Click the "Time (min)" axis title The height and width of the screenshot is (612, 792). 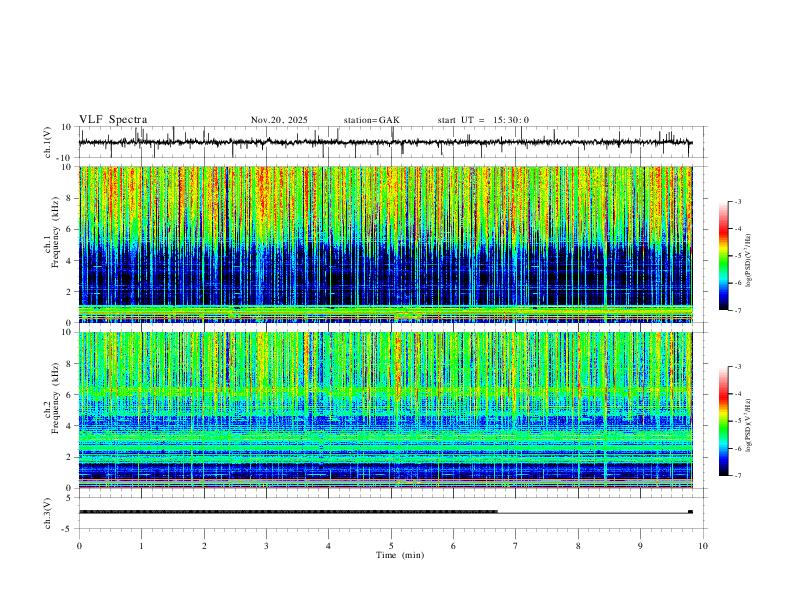click(x=400, y=555)
